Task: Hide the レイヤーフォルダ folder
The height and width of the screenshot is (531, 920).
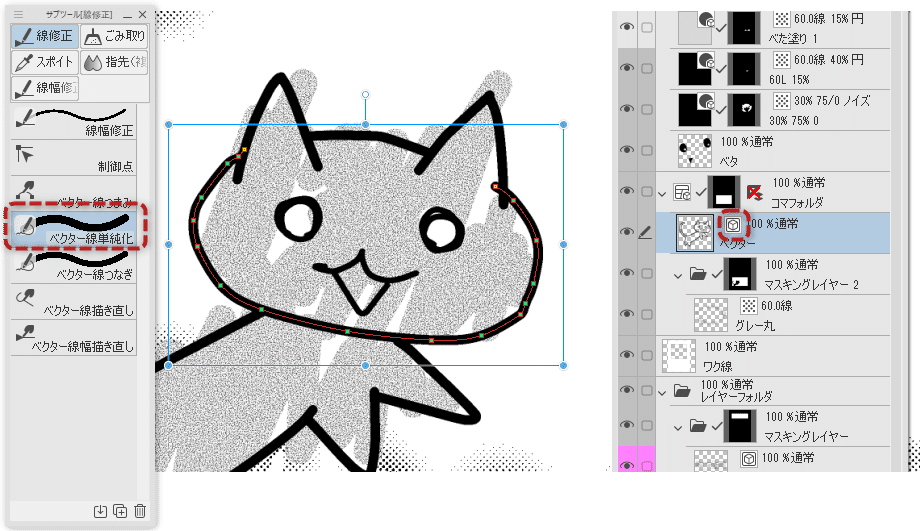Action: coord(627,390)
